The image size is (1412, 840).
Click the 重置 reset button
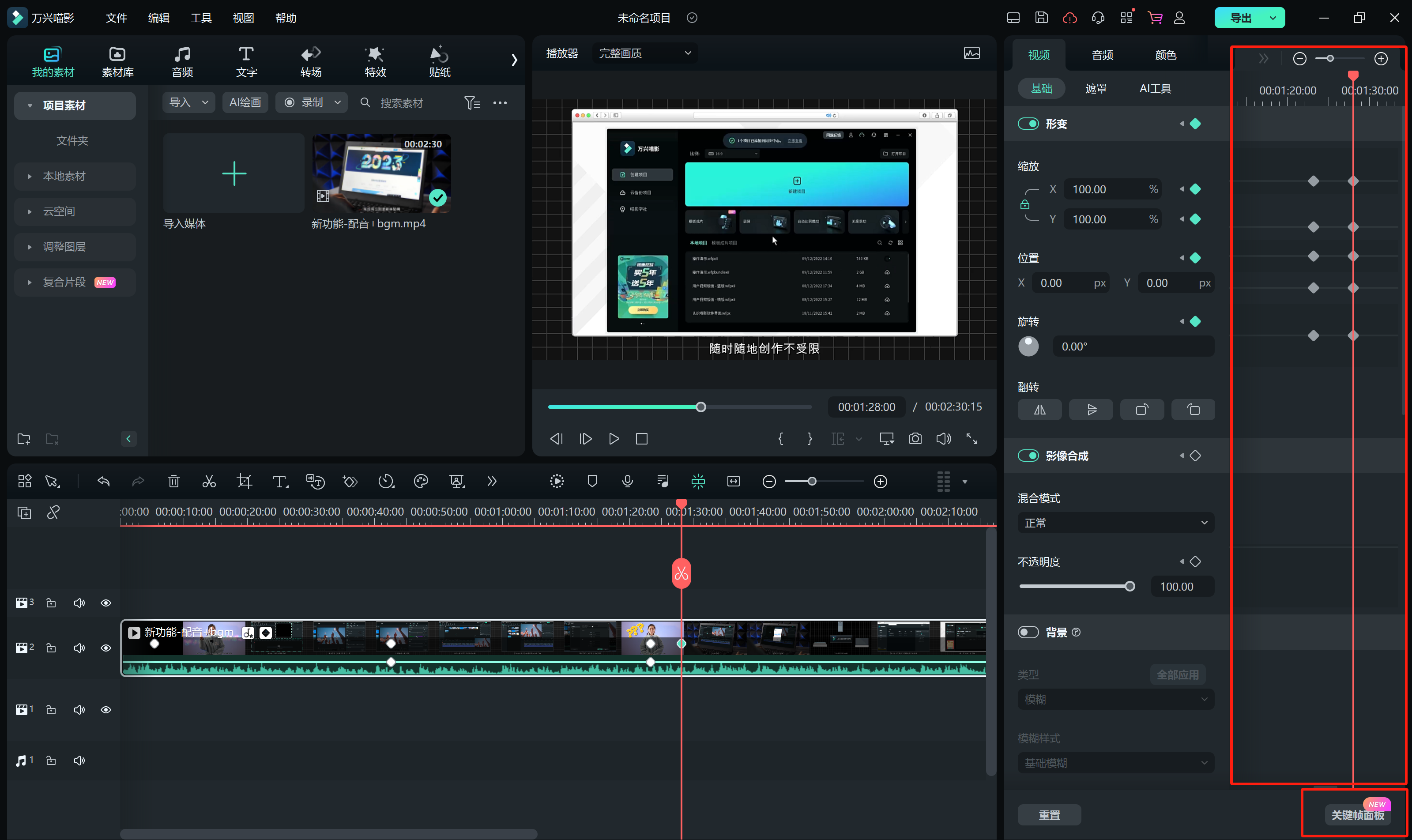[1049, 815]
